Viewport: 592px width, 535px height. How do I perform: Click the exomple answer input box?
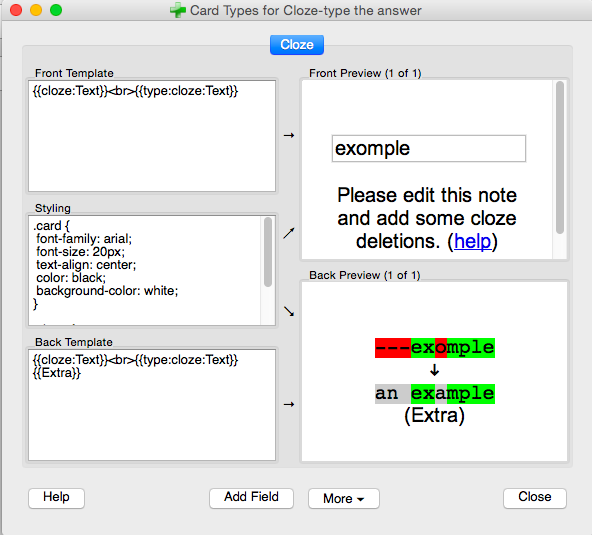pos(429,148)
